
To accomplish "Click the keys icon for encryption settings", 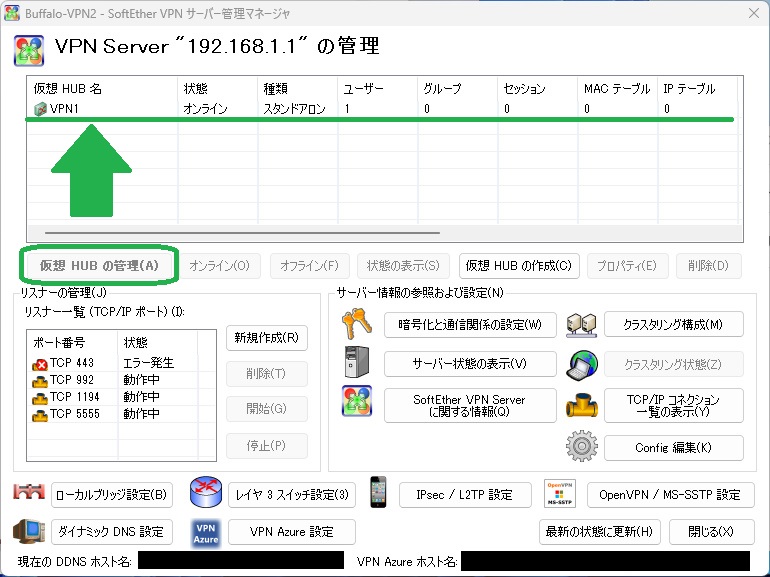I will pos(357,324).
